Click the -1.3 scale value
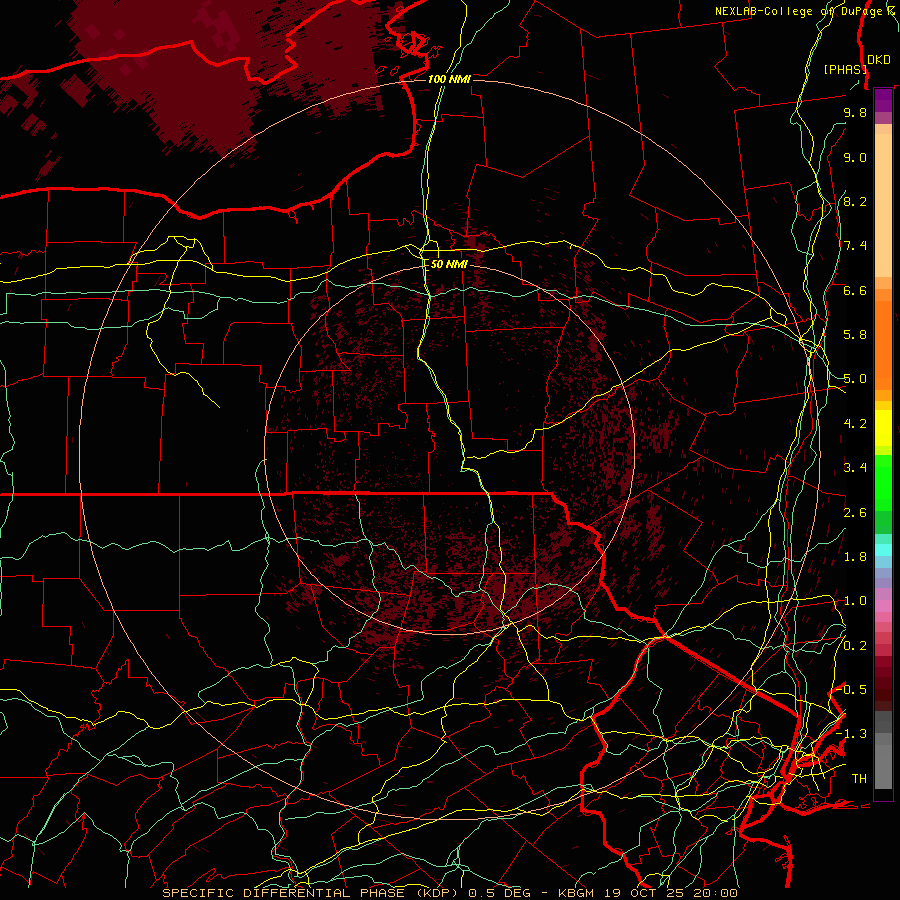The image size is (900, 900). (x=851, y=734)
